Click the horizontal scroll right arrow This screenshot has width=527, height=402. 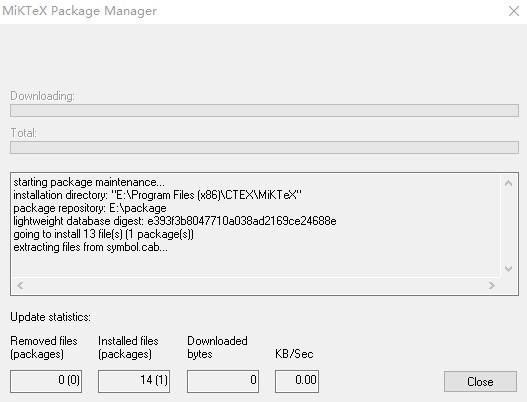pyautogui.click(x=492, y=285)
